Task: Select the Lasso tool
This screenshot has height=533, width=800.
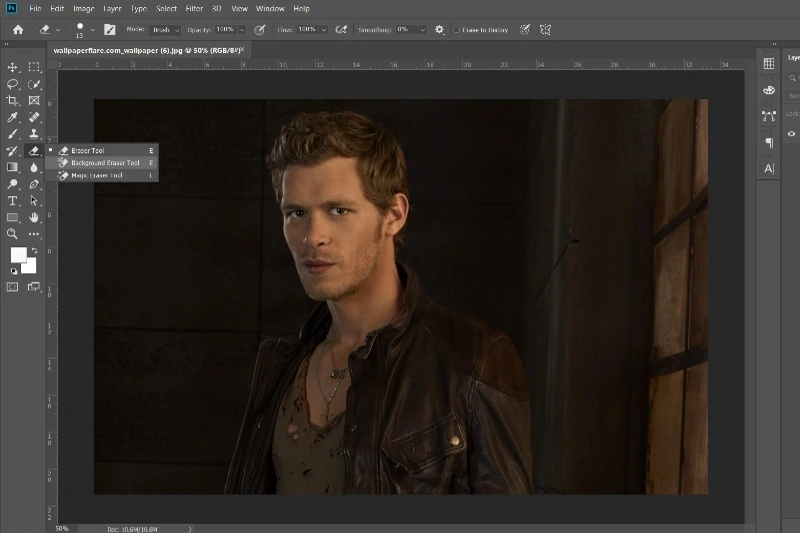Action: coord(13,84)
